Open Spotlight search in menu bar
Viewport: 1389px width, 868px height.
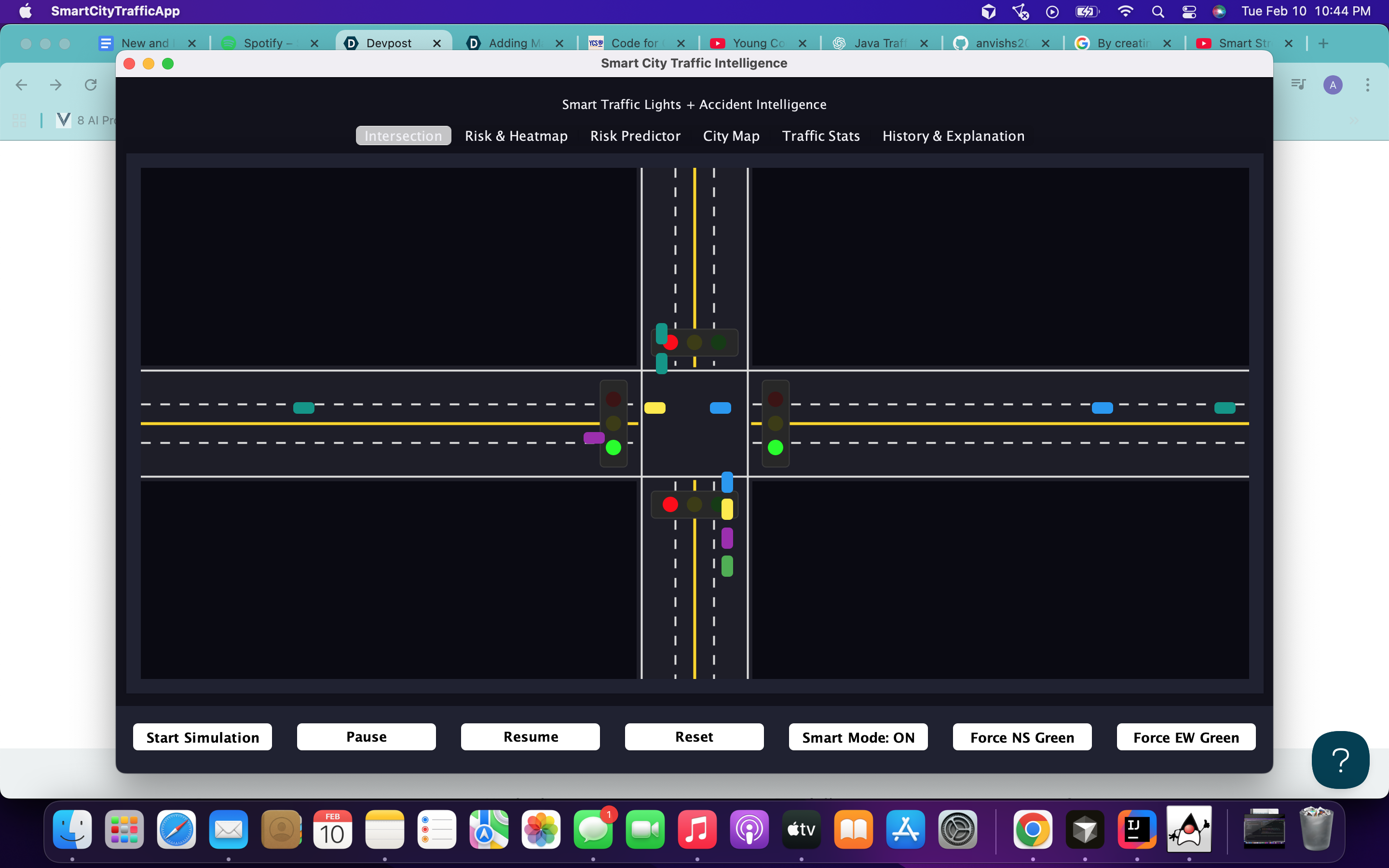[1157, 12]
